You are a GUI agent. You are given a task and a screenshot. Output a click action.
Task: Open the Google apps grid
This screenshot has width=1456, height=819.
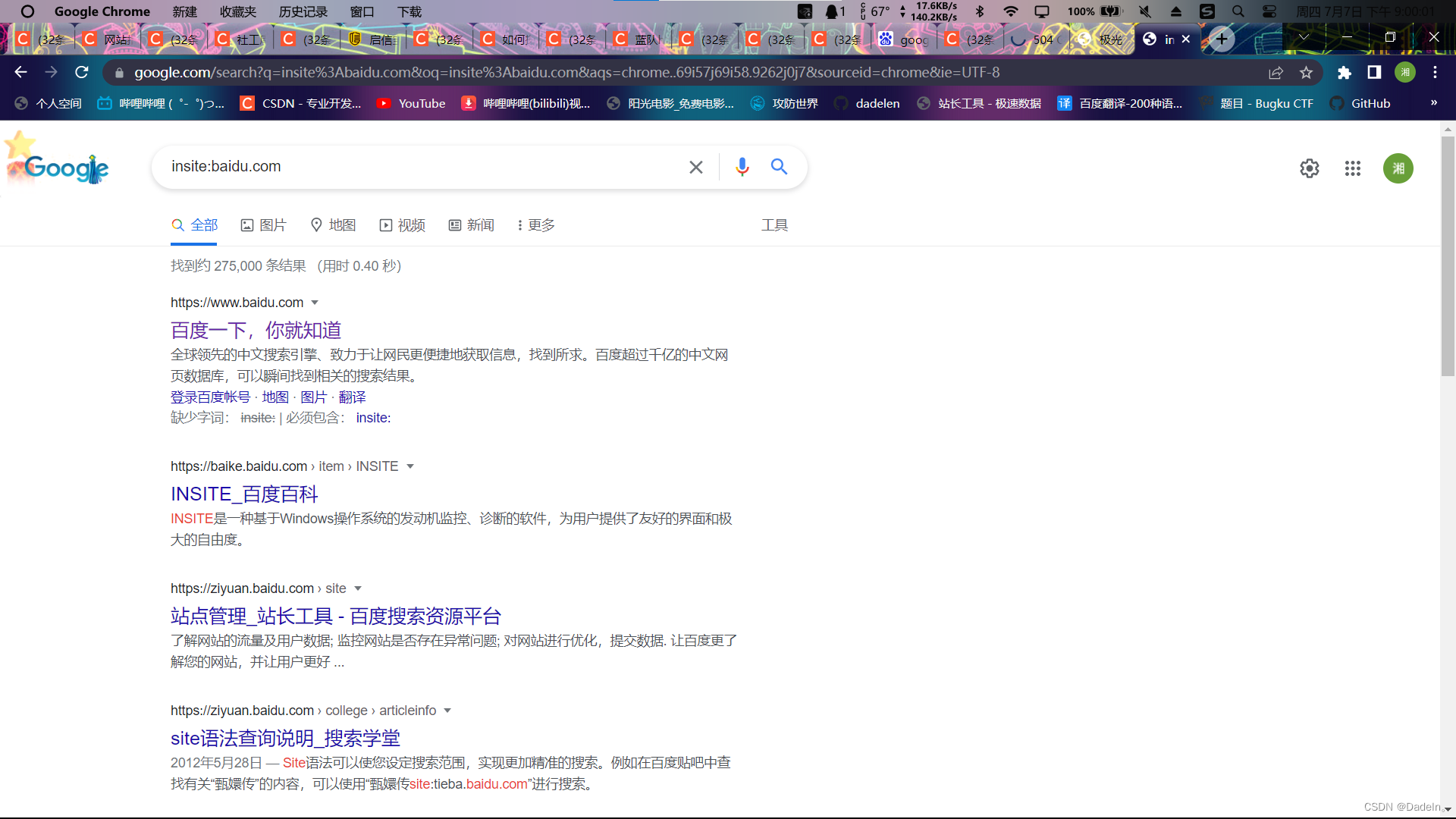(x=1353, y=168)
